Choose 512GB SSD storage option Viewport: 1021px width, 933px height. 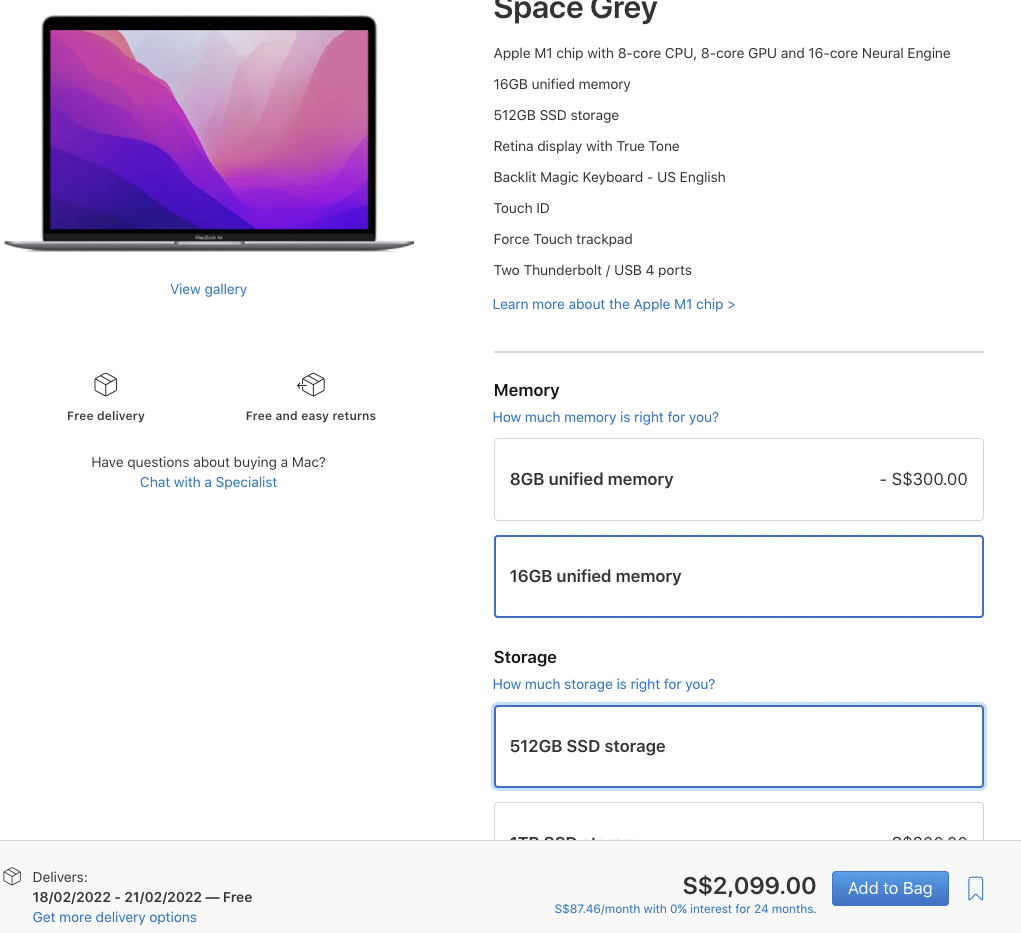point(738,746)
